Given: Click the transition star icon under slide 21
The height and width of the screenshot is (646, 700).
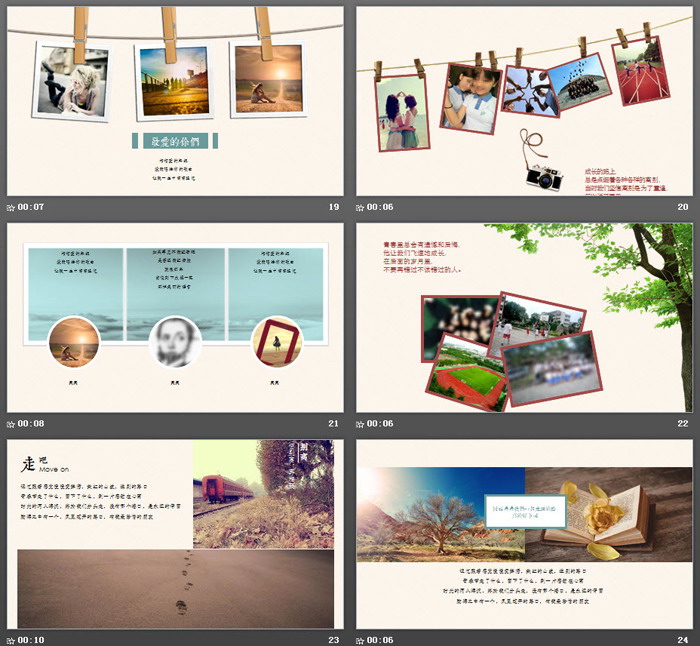Looking at the screenshot, I should pyautogui.click(x=11, y=424).
